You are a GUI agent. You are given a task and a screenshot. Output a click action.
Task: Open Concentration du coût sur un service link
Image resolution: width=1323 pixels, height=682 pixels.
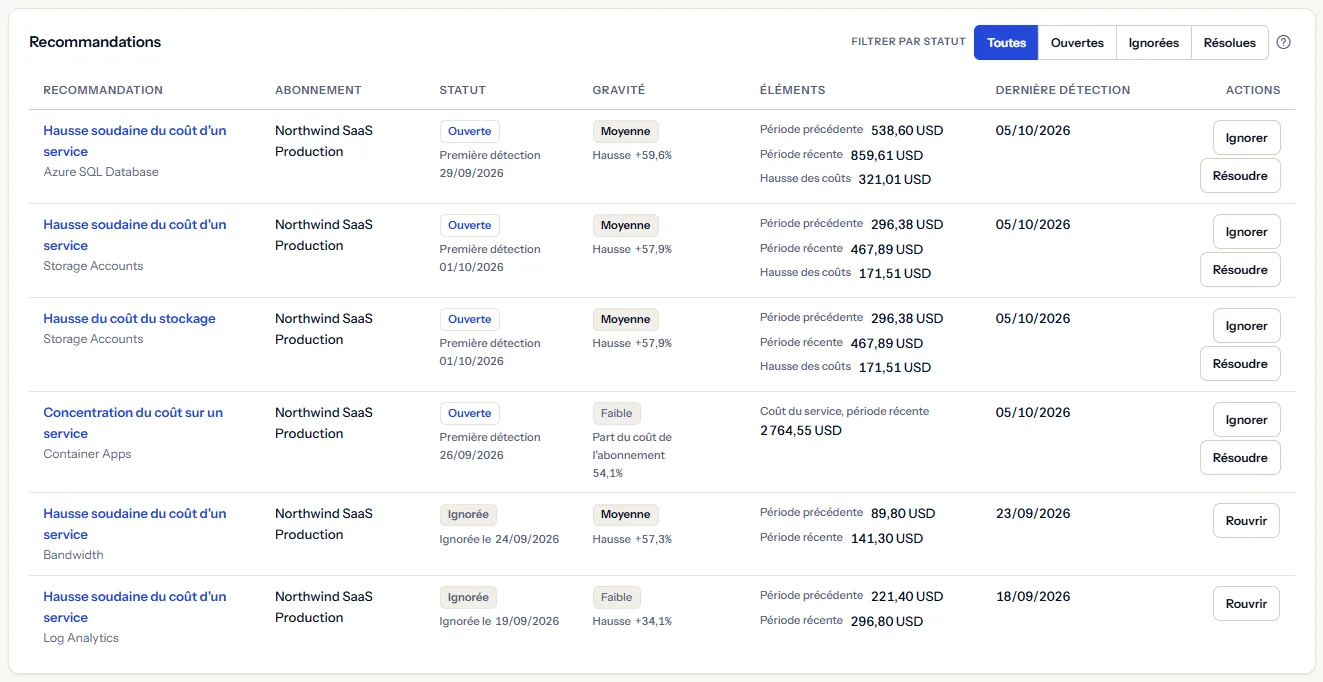(133, 423)
